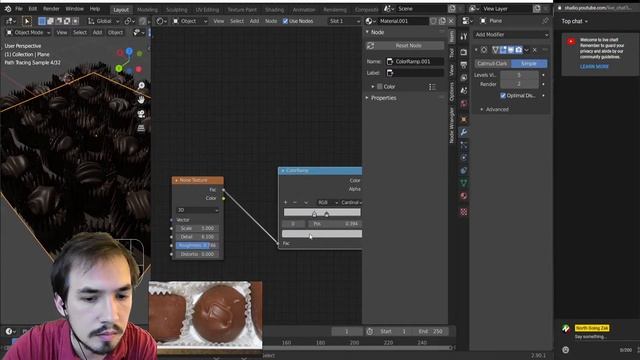This screenshot has width=640, height=360.
Task: Select Catmull-Clark subdivision type
Action: click(x=493, y=64)
